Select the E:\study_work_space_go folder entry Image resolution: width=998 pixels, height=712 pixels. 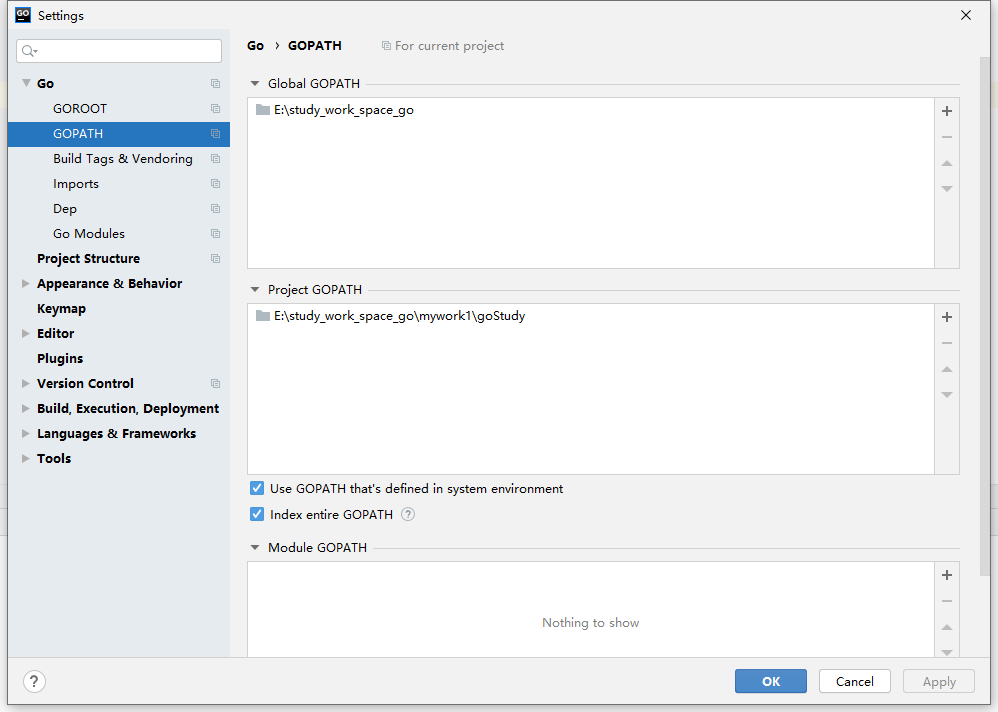coord(343,110)
